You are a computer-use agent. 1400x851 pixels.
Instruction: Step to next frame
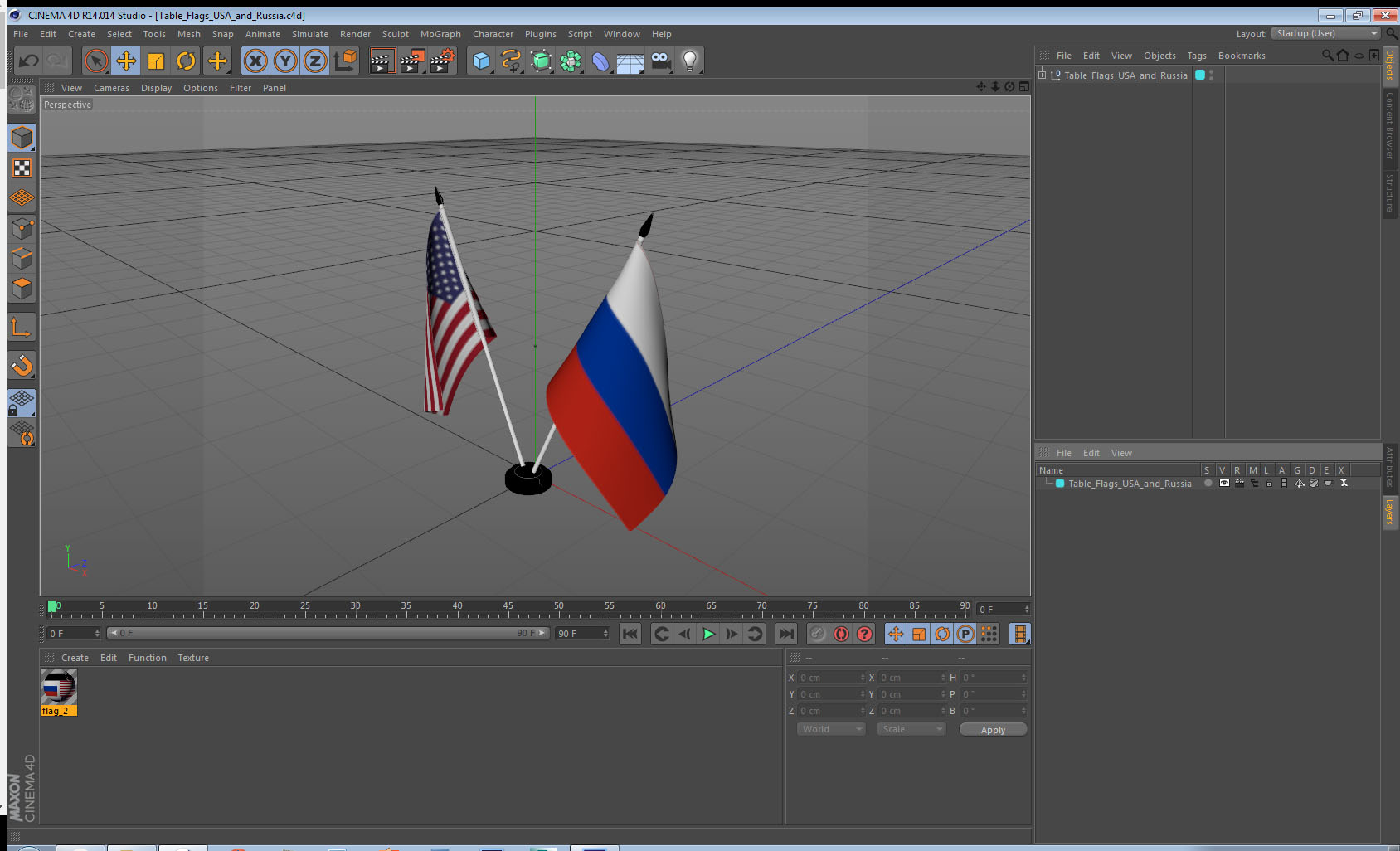[732, 634]
